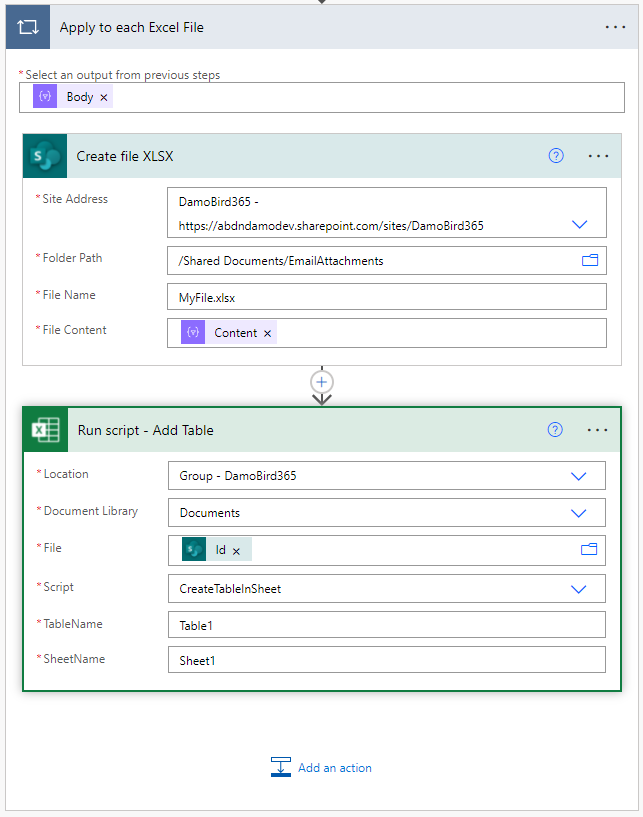Edit the File Name field MyFile.xlsx
643x817 pixels.
[x=387, y=296]
